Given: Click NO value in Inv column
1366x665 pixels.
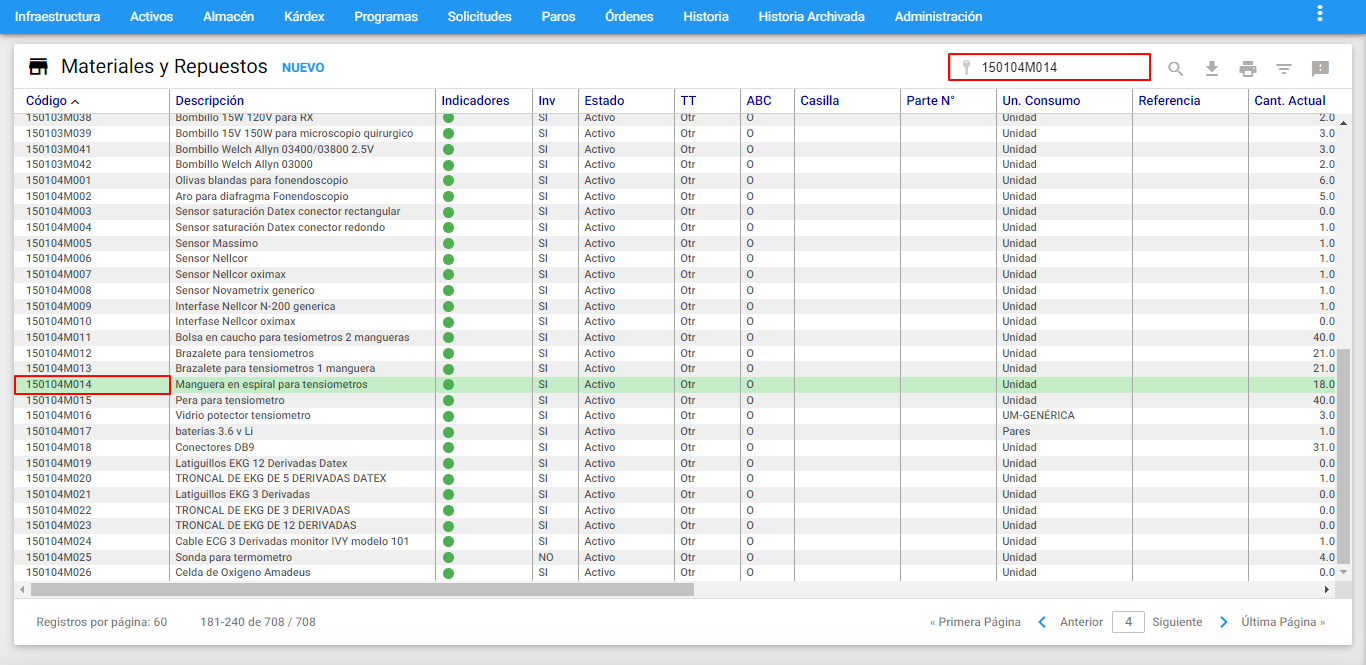Looking at the screenshot, I should pos(546,557).
